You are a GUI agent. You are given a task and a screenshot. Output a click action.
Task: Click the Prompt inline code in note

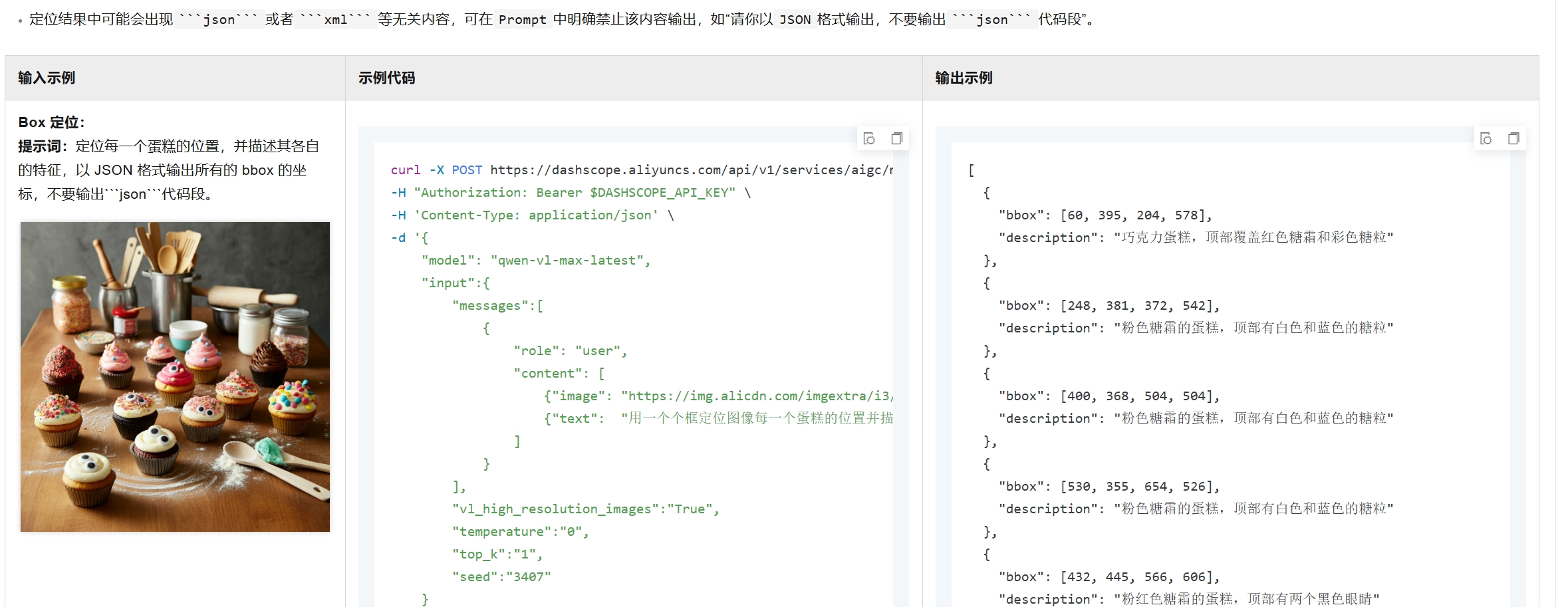coord(523,20)
